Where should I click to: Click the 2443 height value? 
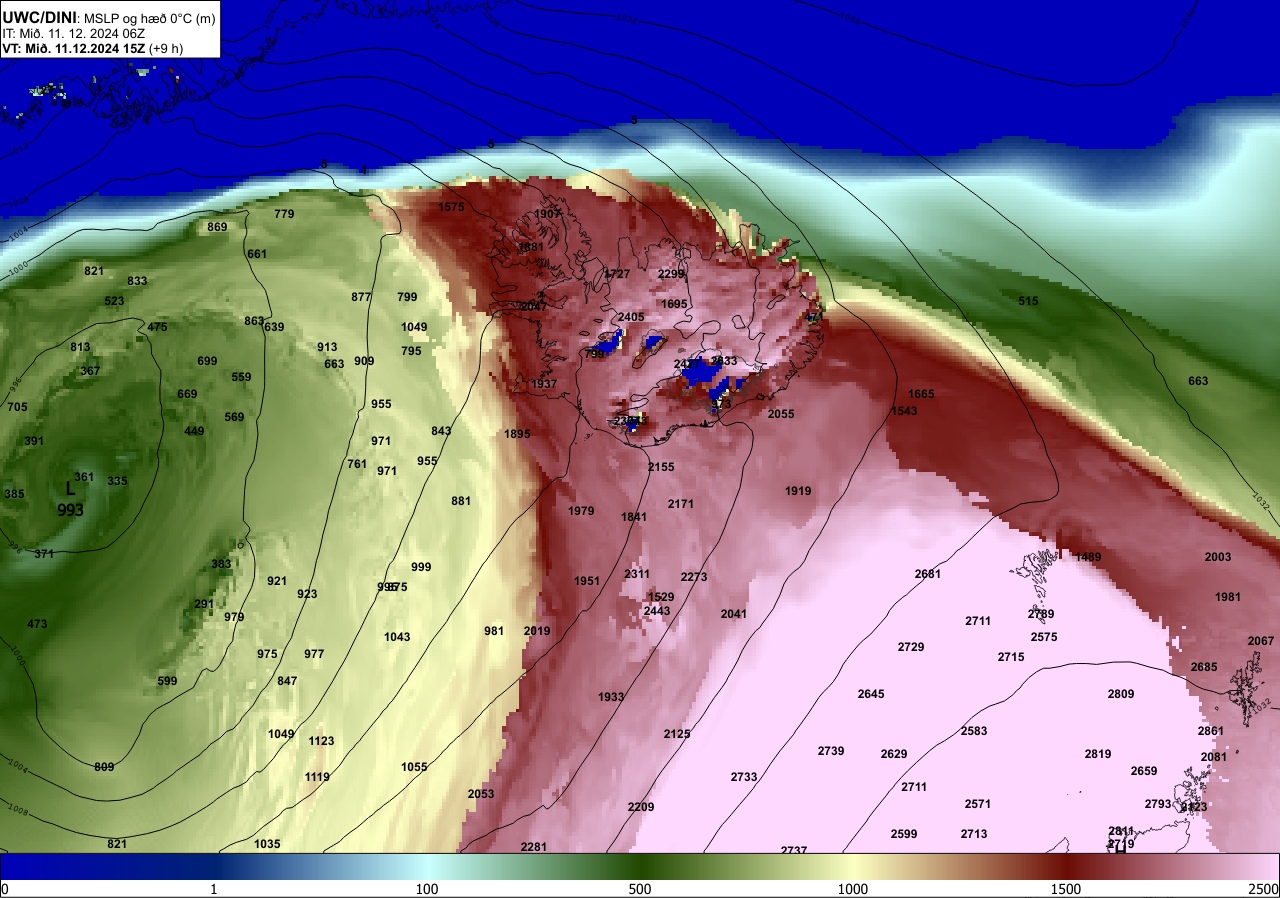point(657,611)
